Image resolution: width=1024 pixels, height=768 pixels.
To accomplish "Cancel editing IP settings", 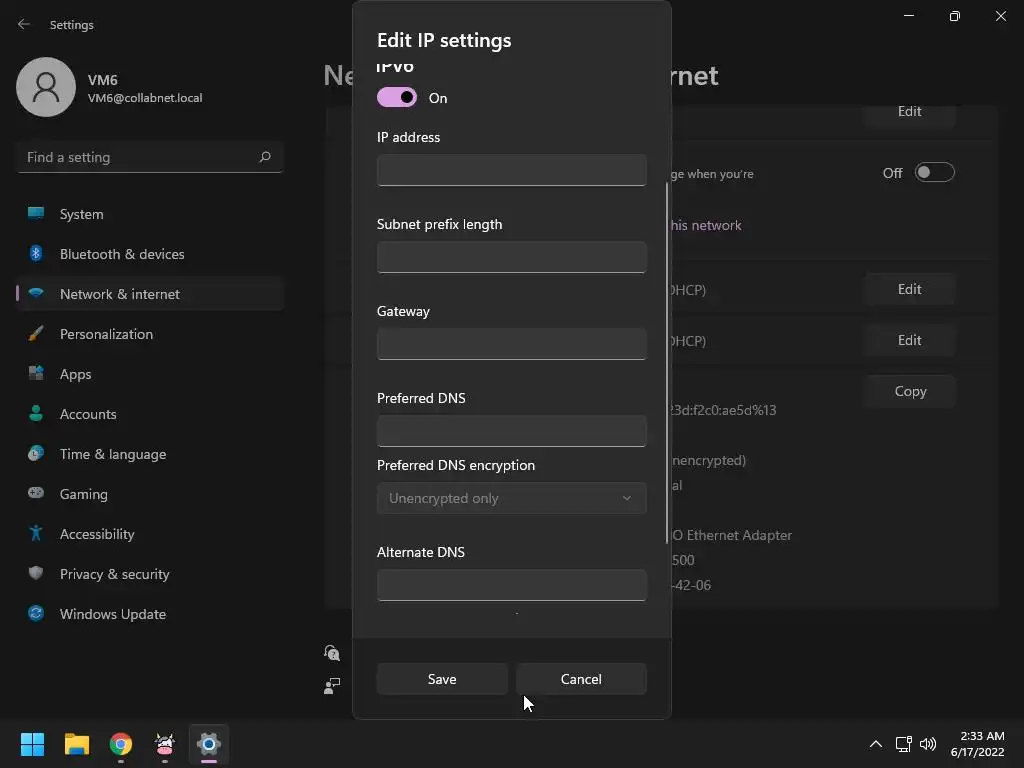I will point(581,679).
